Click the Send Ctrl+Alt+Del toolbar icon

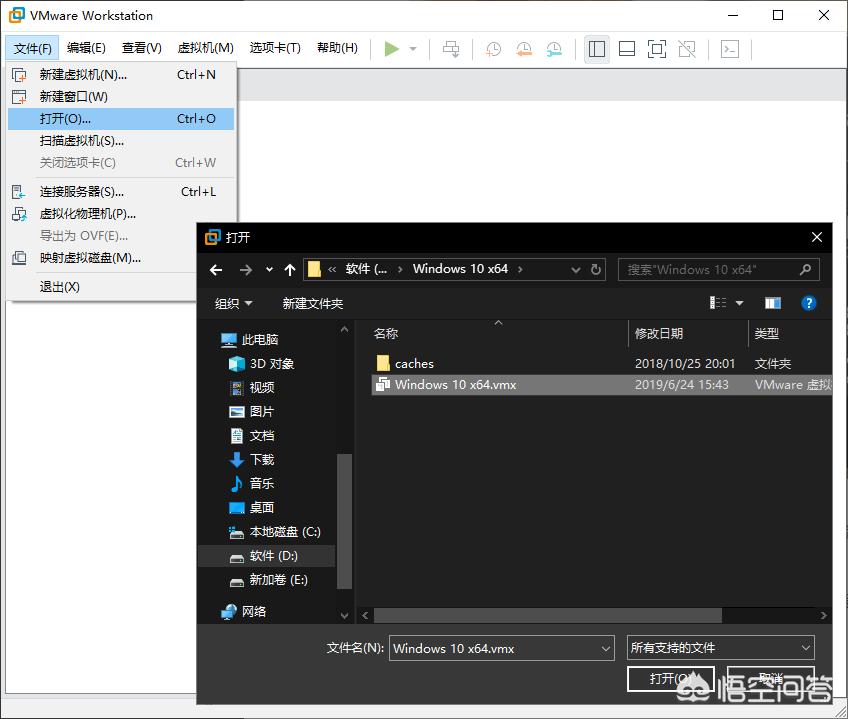451,49
